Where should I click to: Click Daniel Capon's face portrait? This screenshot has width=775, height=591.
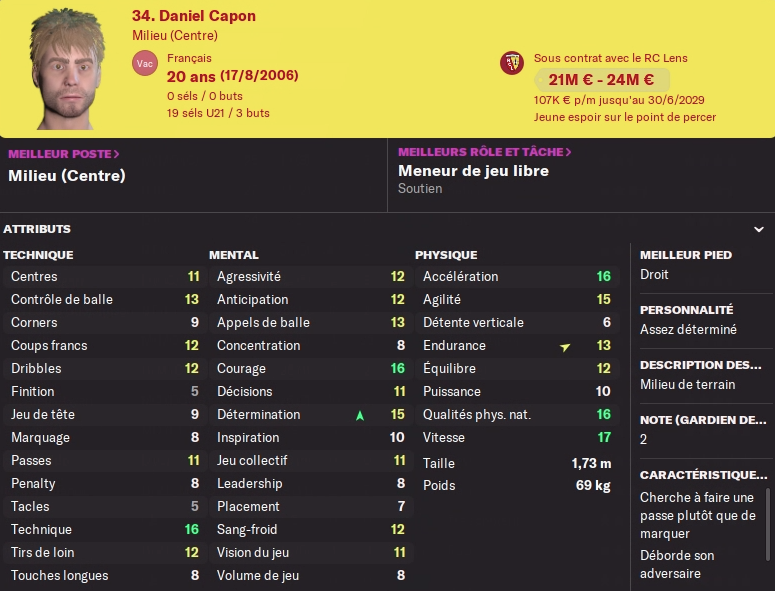(x=69, y=69)
